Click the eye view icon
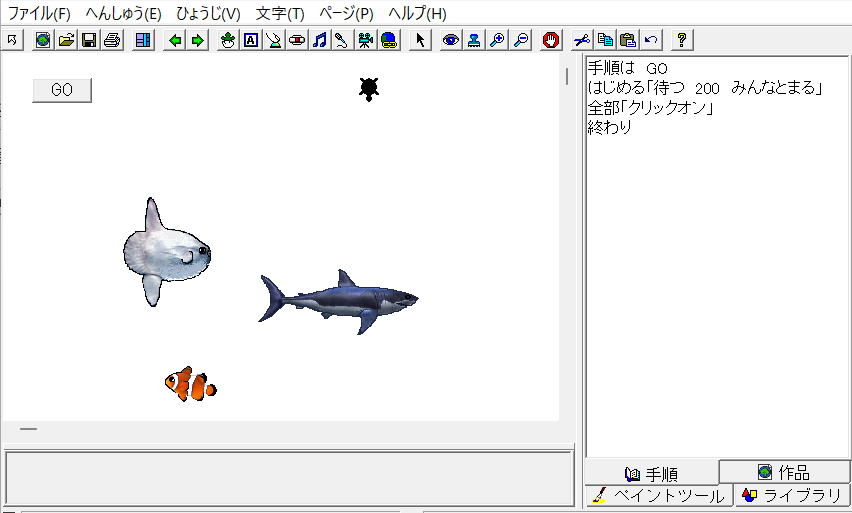852x513 pixels. (450, 40)
